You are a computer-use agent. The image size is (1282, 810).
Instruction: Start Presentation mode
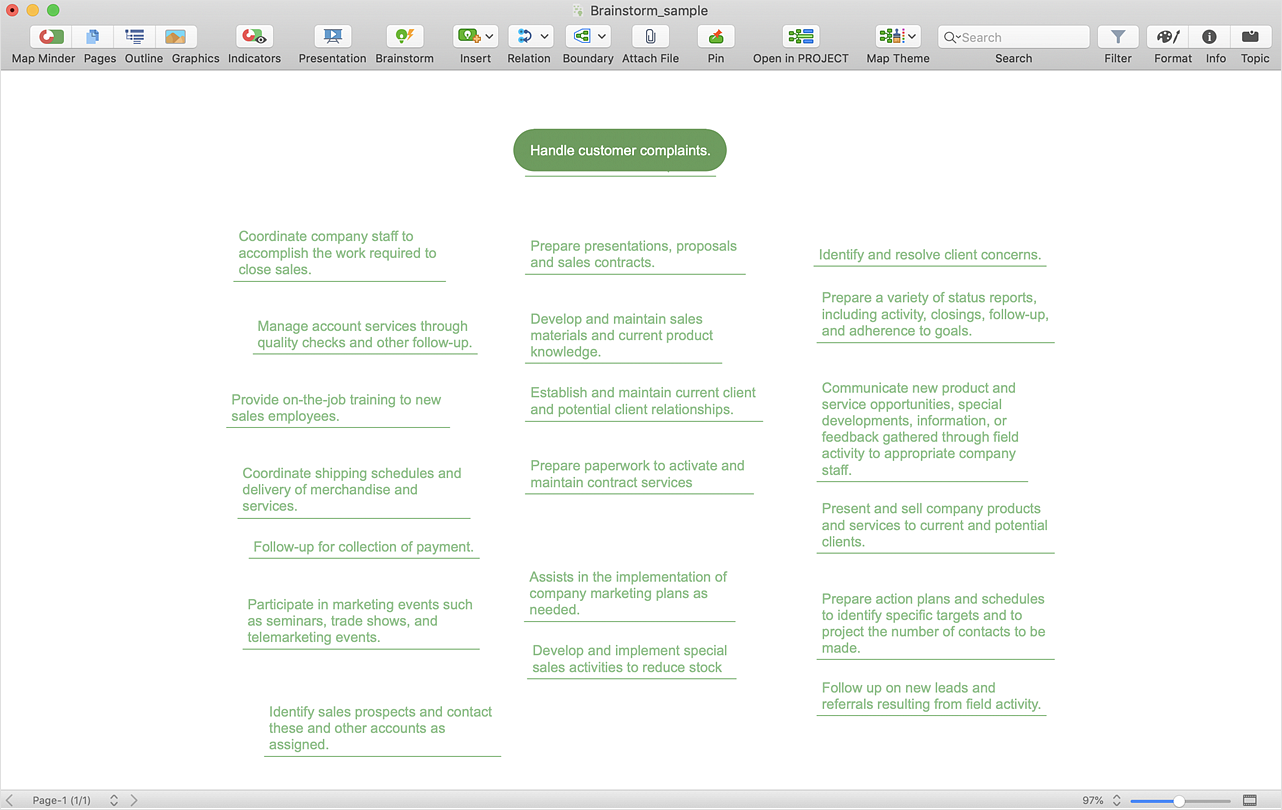(332, 37)
